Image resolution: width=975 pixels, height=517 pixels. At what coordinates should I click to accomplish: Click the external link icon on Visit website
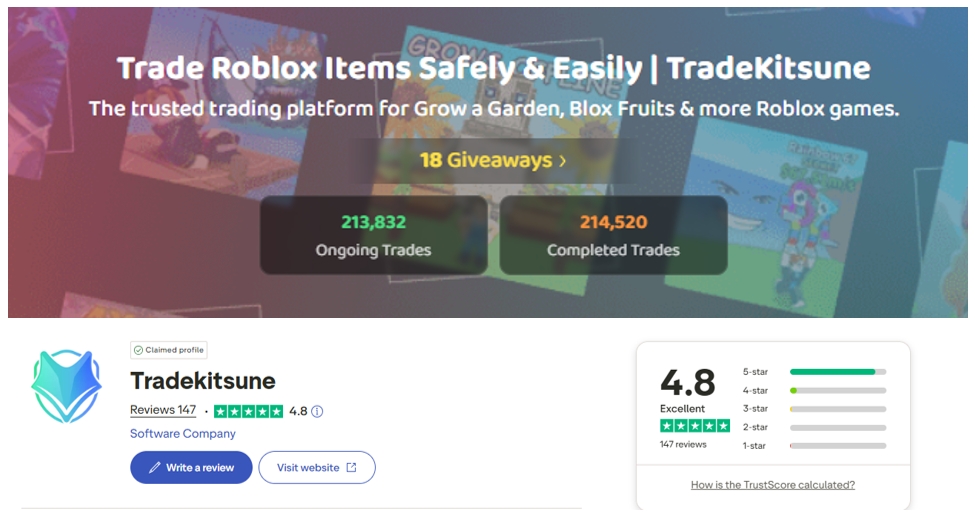351,467
